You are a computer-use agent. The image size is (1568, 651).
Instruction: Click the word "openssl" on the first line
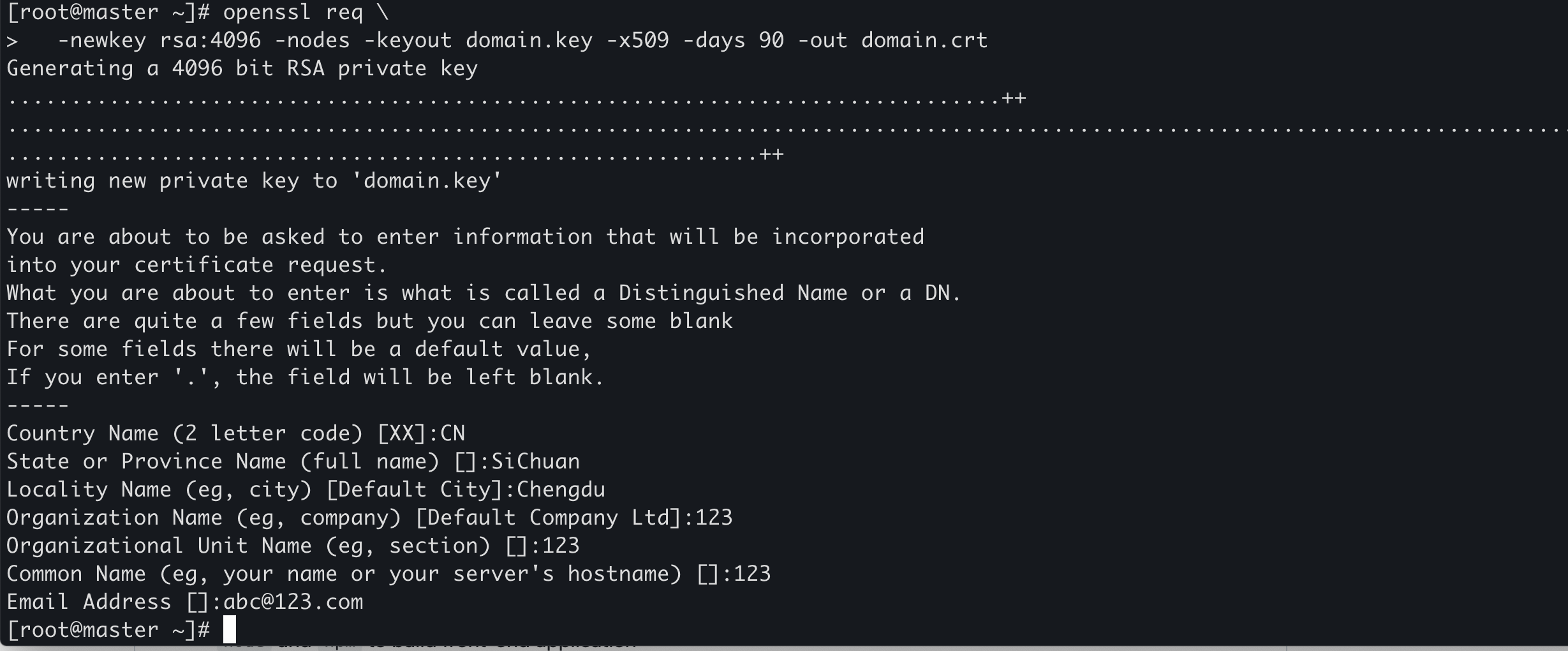coord(267,12)
